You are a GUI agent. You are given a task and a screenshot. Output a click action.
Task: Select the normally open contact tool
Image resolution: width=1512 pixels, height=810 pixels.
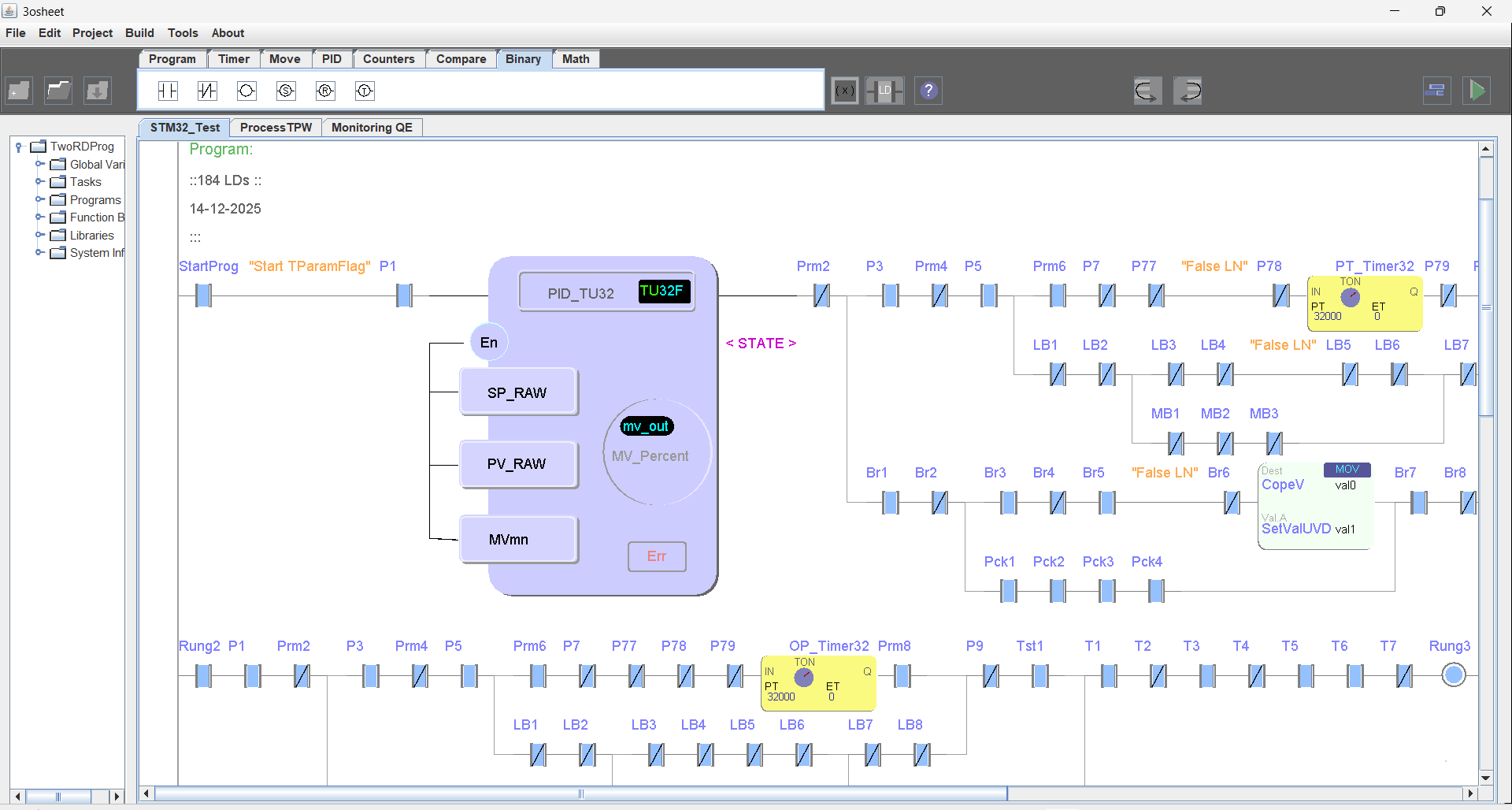(x=168, y=91)
